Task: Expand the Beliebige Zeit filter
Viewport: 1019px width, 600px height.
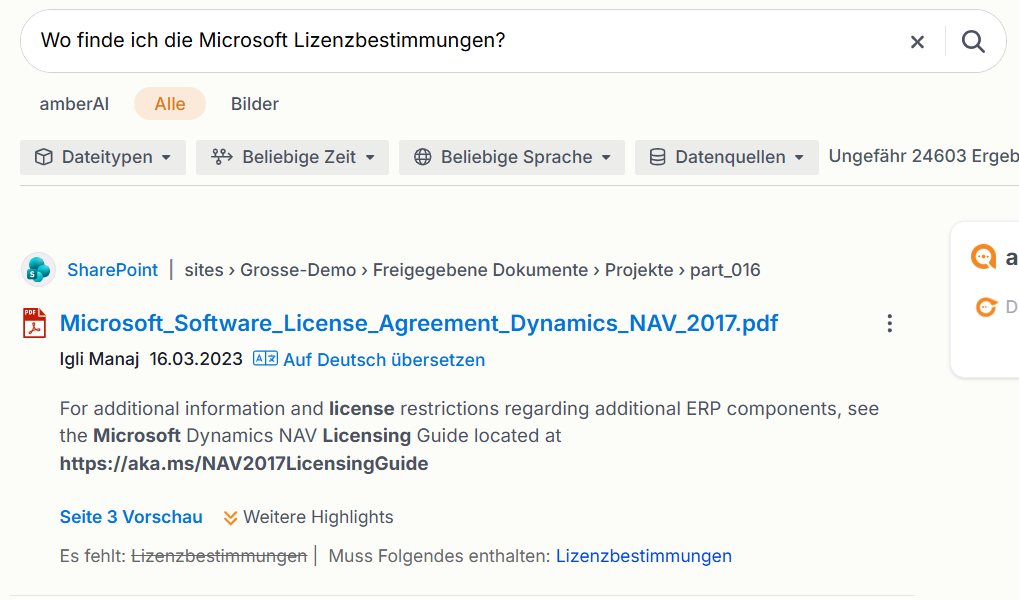Action: 292,157
